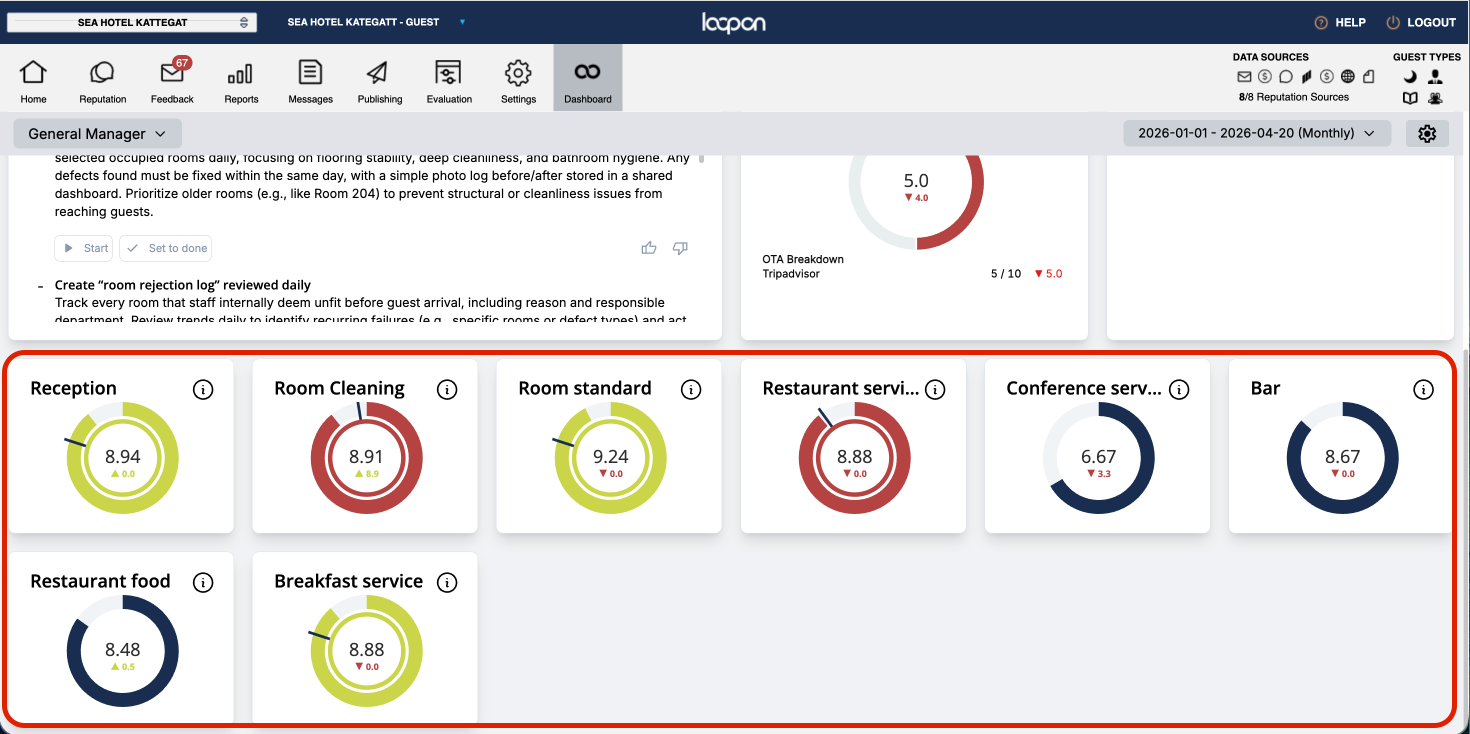Click the Start button on the task
The image size is (1470, 734).
click(x=84, y=248)
